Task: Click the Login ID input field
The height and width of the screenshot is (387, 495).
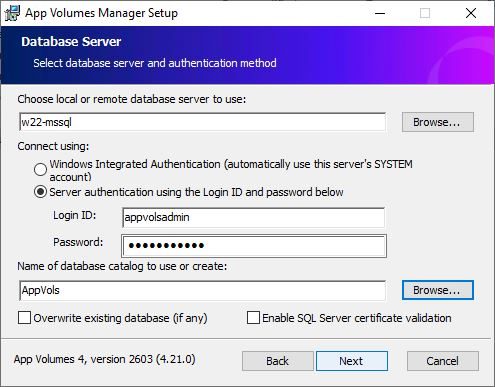Action: coord(253,217)
